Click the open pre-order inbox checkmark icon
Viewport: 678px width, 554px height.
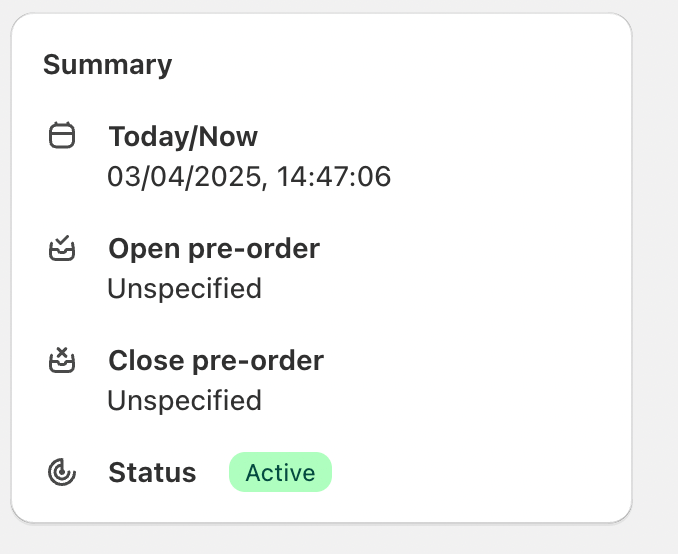62,248
